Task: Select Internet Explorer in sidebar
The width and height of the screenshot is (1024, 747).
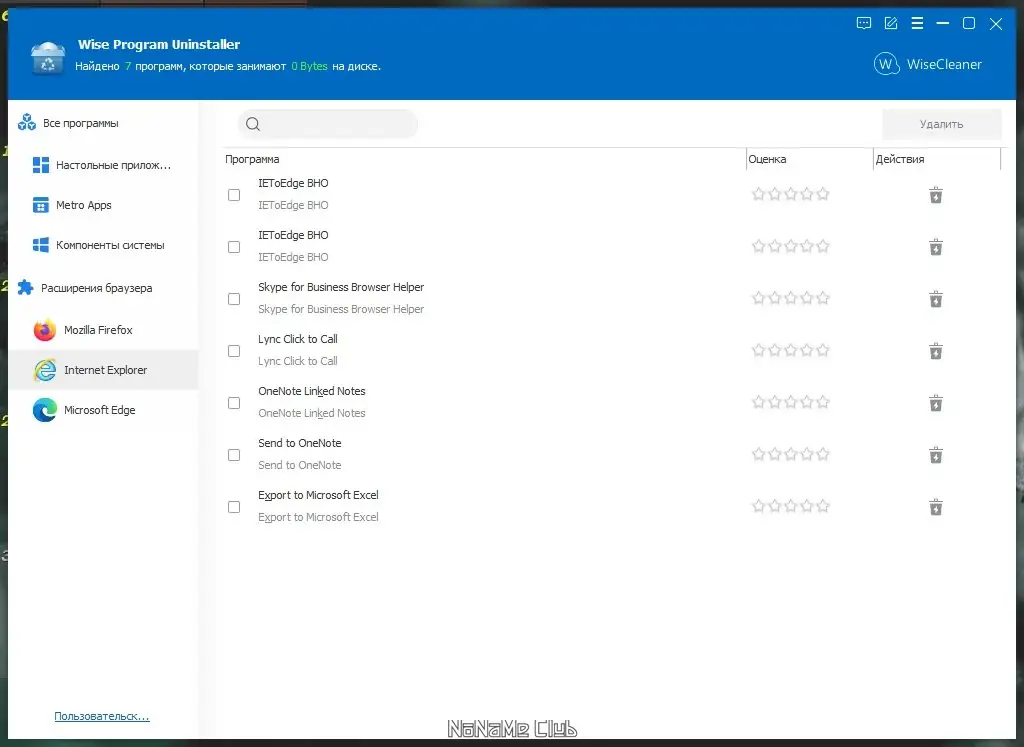Action: 103,370
